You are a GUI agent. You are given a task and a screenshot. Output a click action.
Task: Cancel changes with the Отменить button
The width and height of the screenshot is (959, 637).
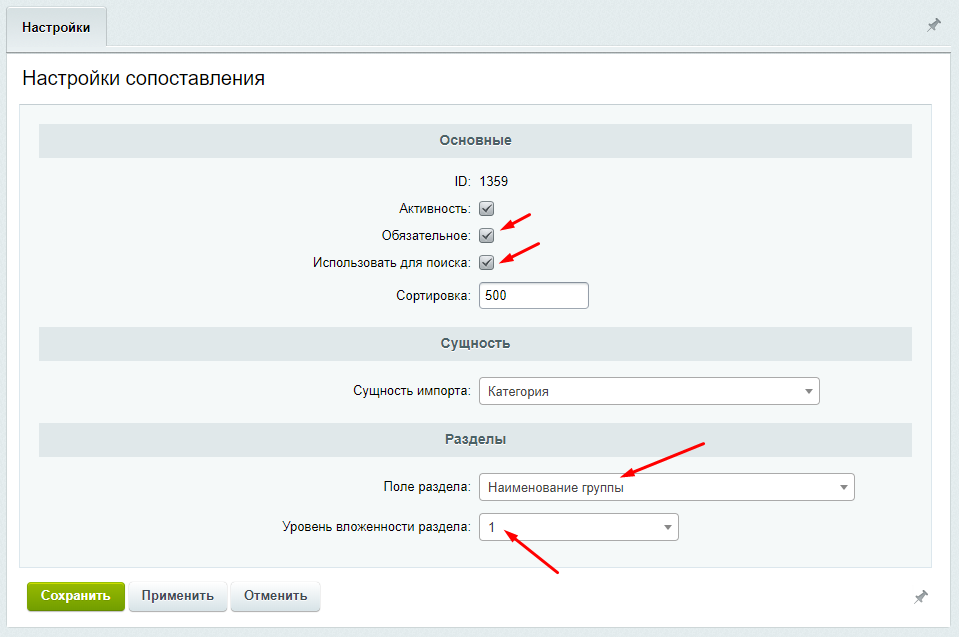275,596
